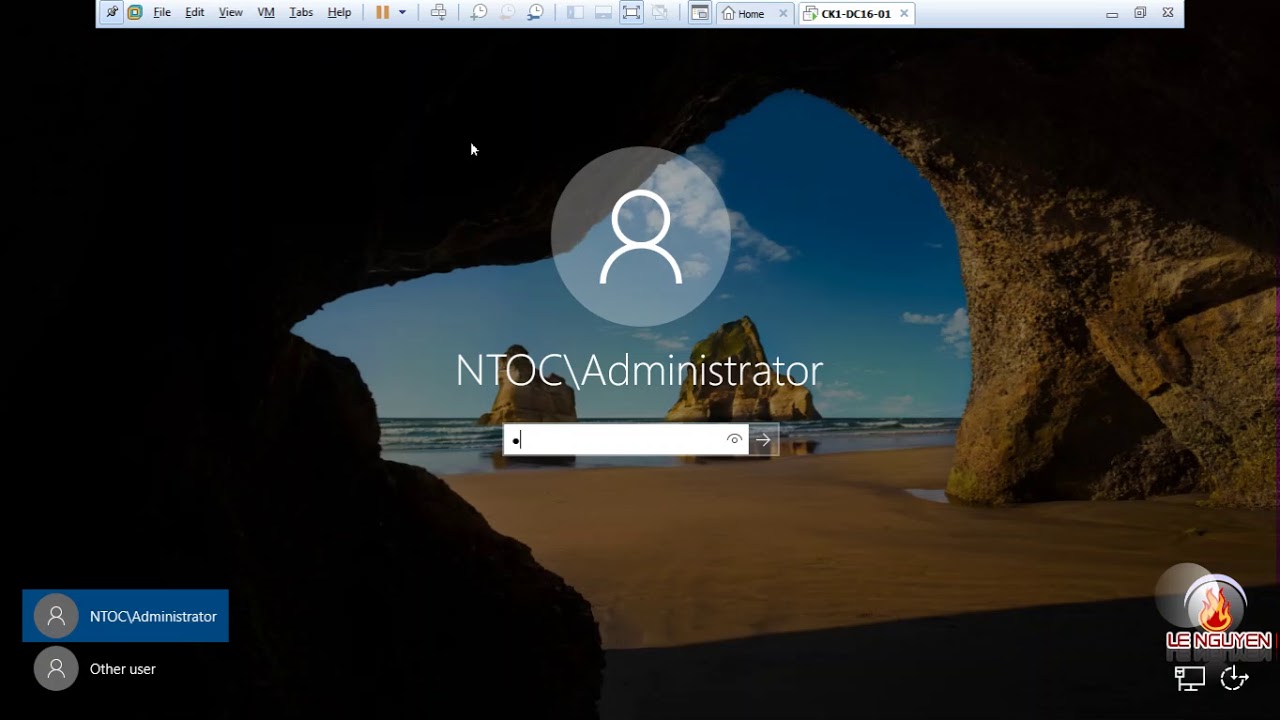Viewport: 1280px width, 720px height.
Task: Open the Help menu
Action: 340,13
